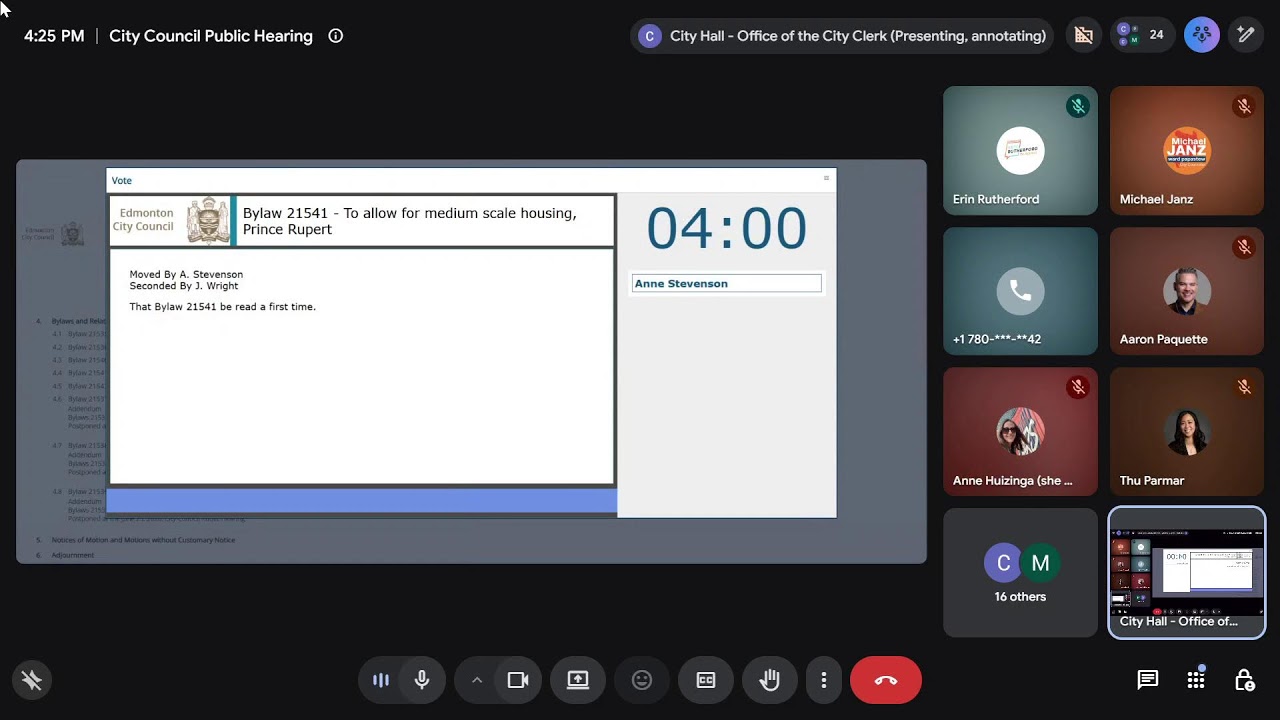Click the 04:00 vote countdown timer
This screenshot has width=1280, height=720.
(726, 229)
